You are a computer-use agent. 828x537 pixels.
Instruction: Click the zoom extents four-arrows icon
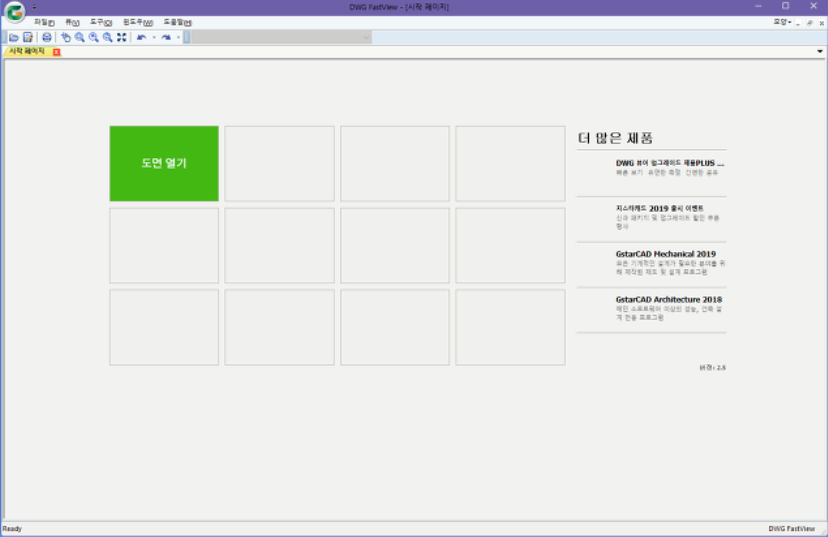[122, 37]
